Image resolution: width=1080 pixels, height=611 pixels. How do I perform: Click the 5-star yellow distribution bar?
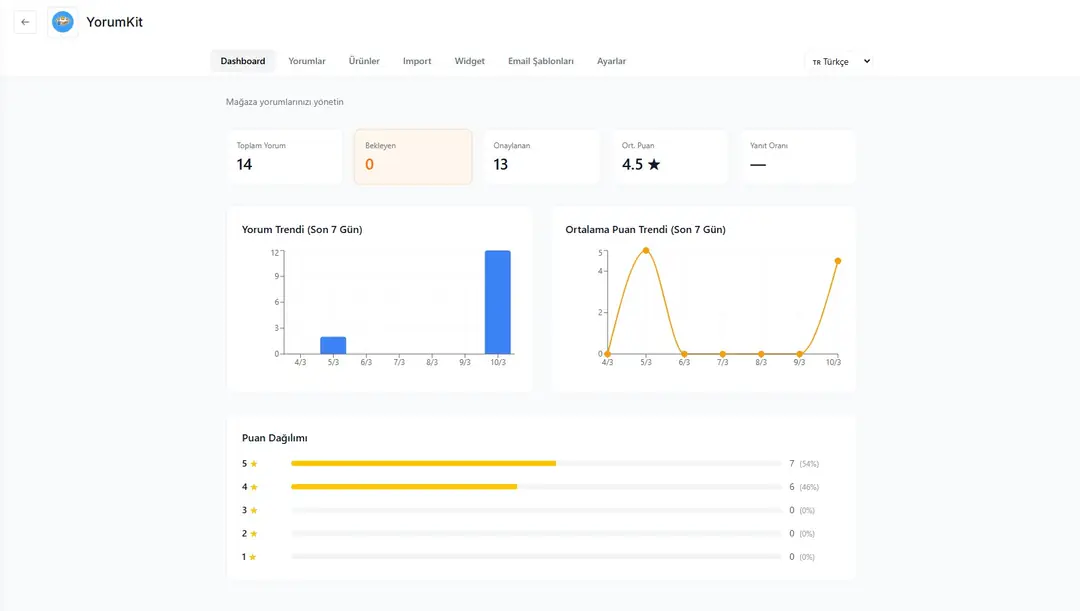coord(423,464)
